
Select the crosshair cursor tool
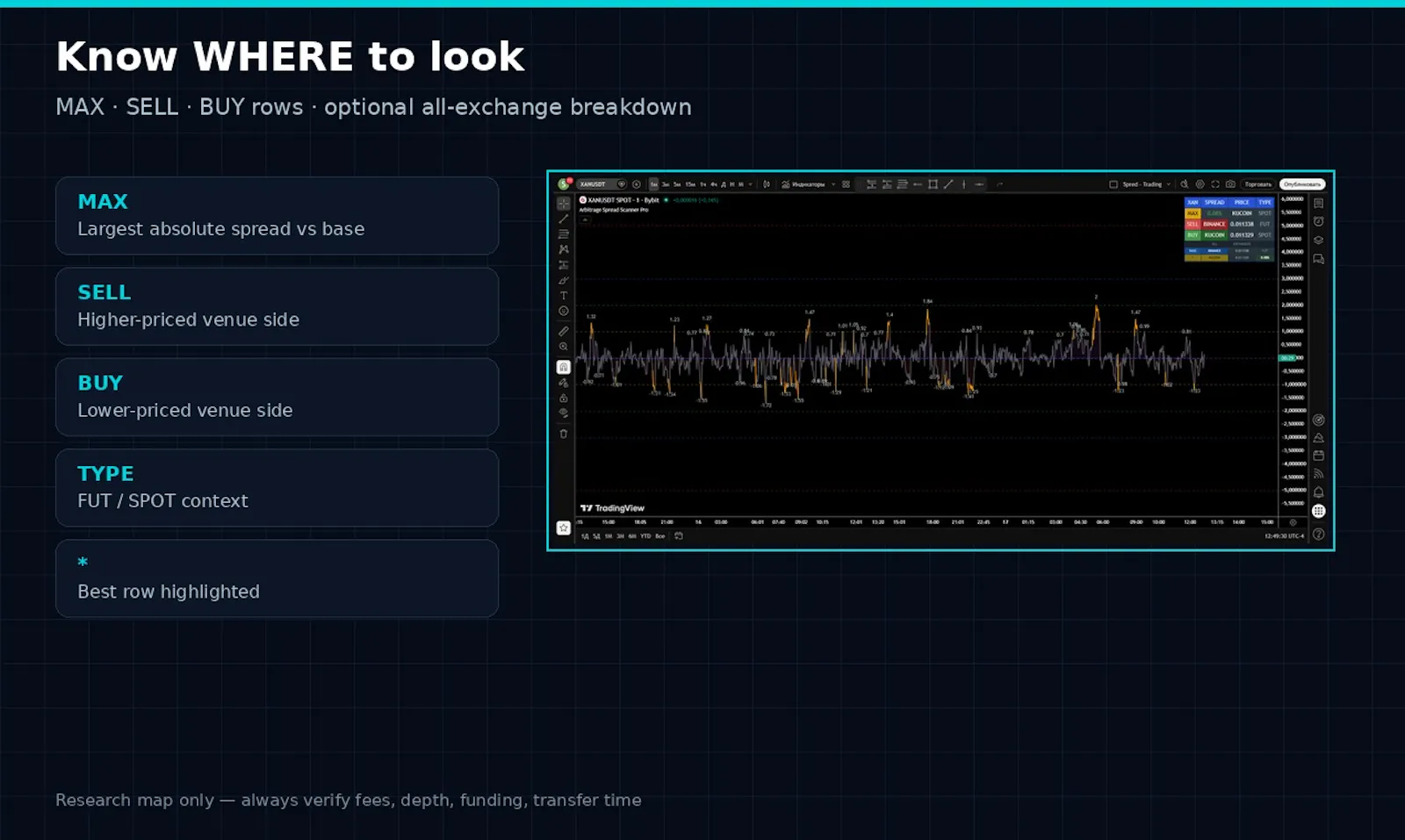[x=564, y=203]
